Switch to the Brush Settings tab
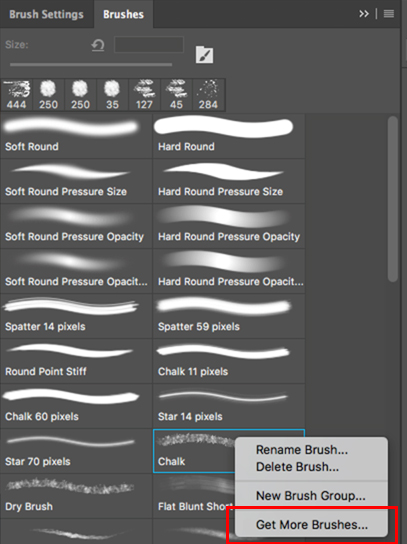 (x=46, y=14)
